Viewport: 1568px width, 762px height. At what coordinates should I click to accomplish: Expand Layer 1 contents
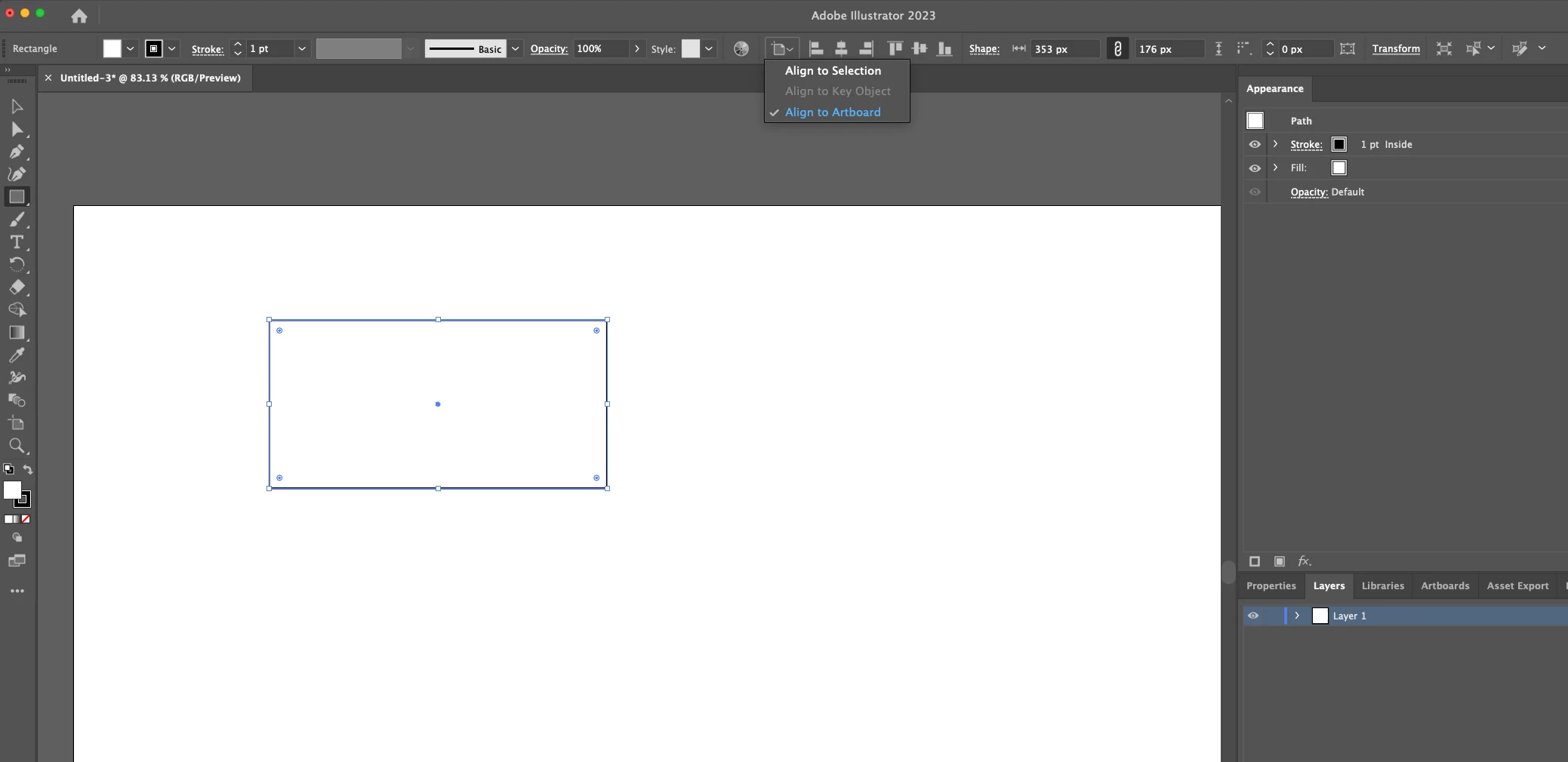(x=1297, y=616)
